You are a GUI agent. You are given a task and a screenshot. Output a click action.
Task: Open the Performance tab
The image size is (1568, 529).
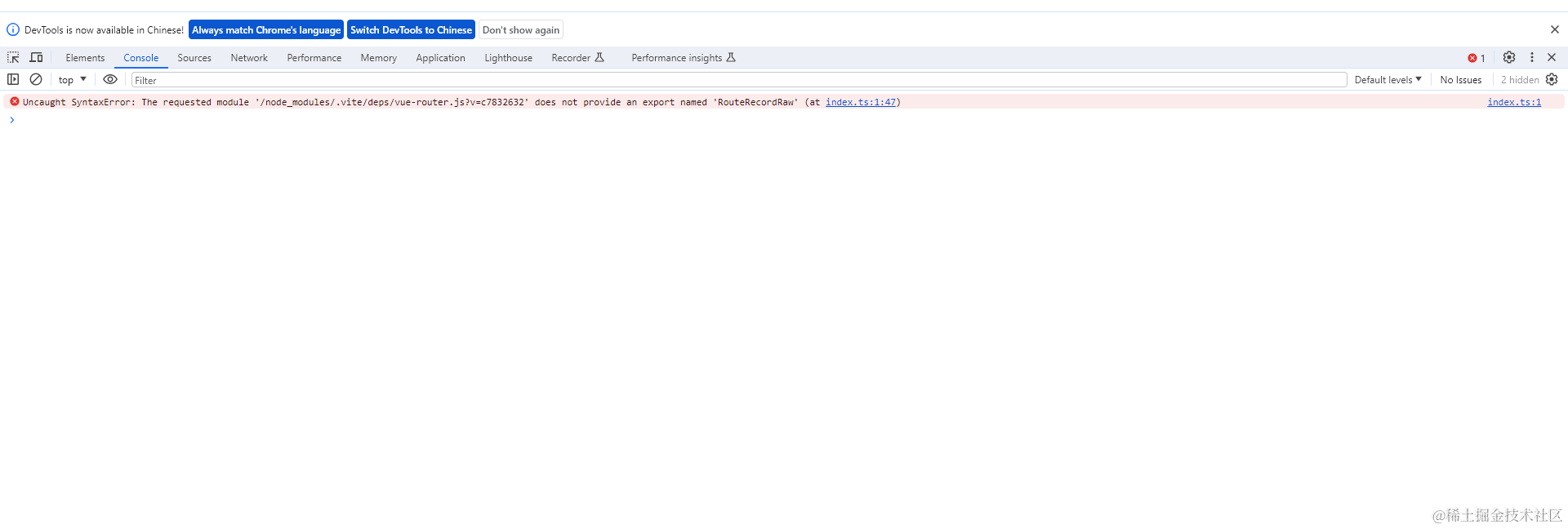coord(314,58)
